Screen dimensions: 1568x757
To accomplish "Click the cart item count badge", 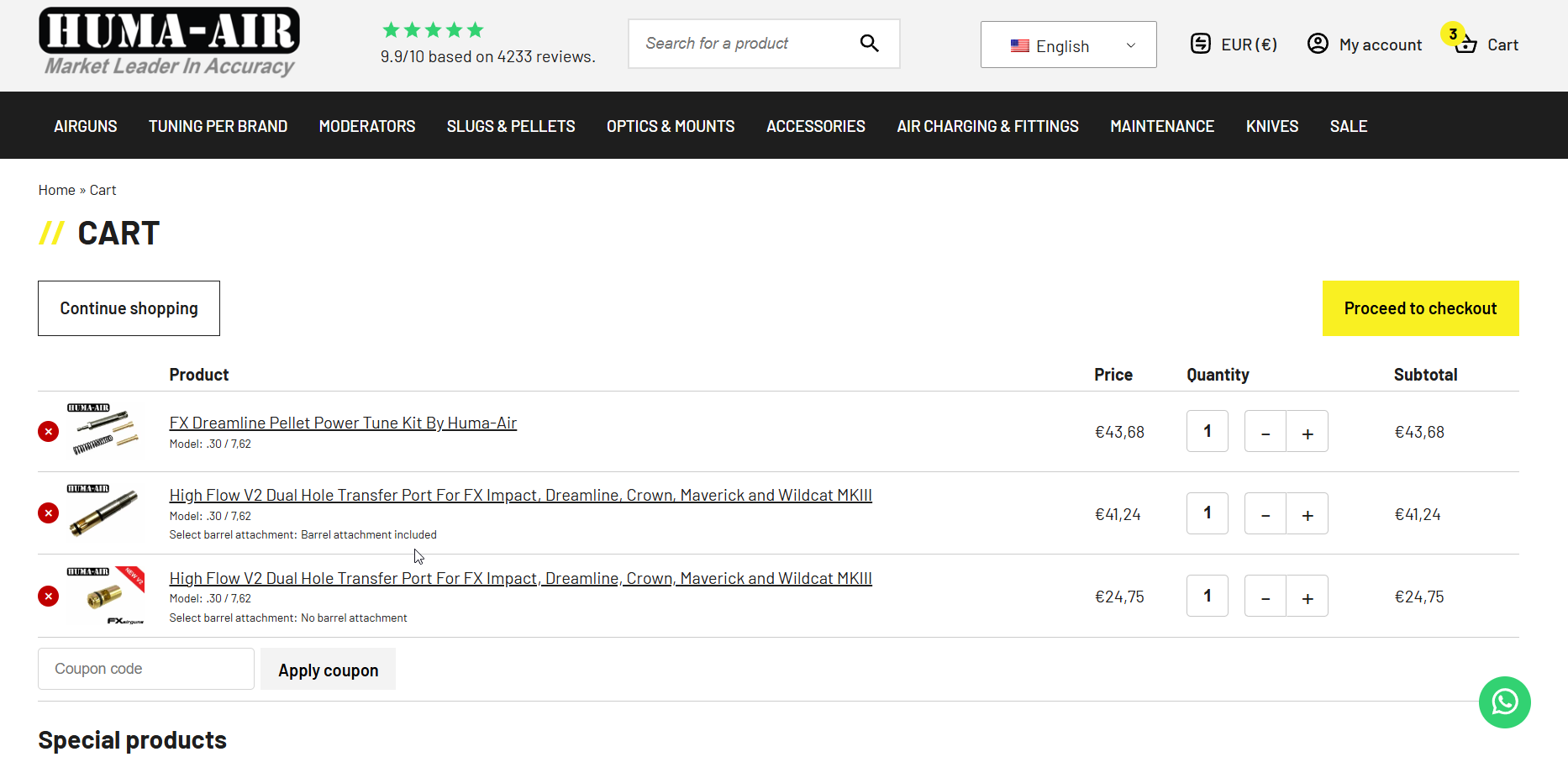I will coord(1453,34).
